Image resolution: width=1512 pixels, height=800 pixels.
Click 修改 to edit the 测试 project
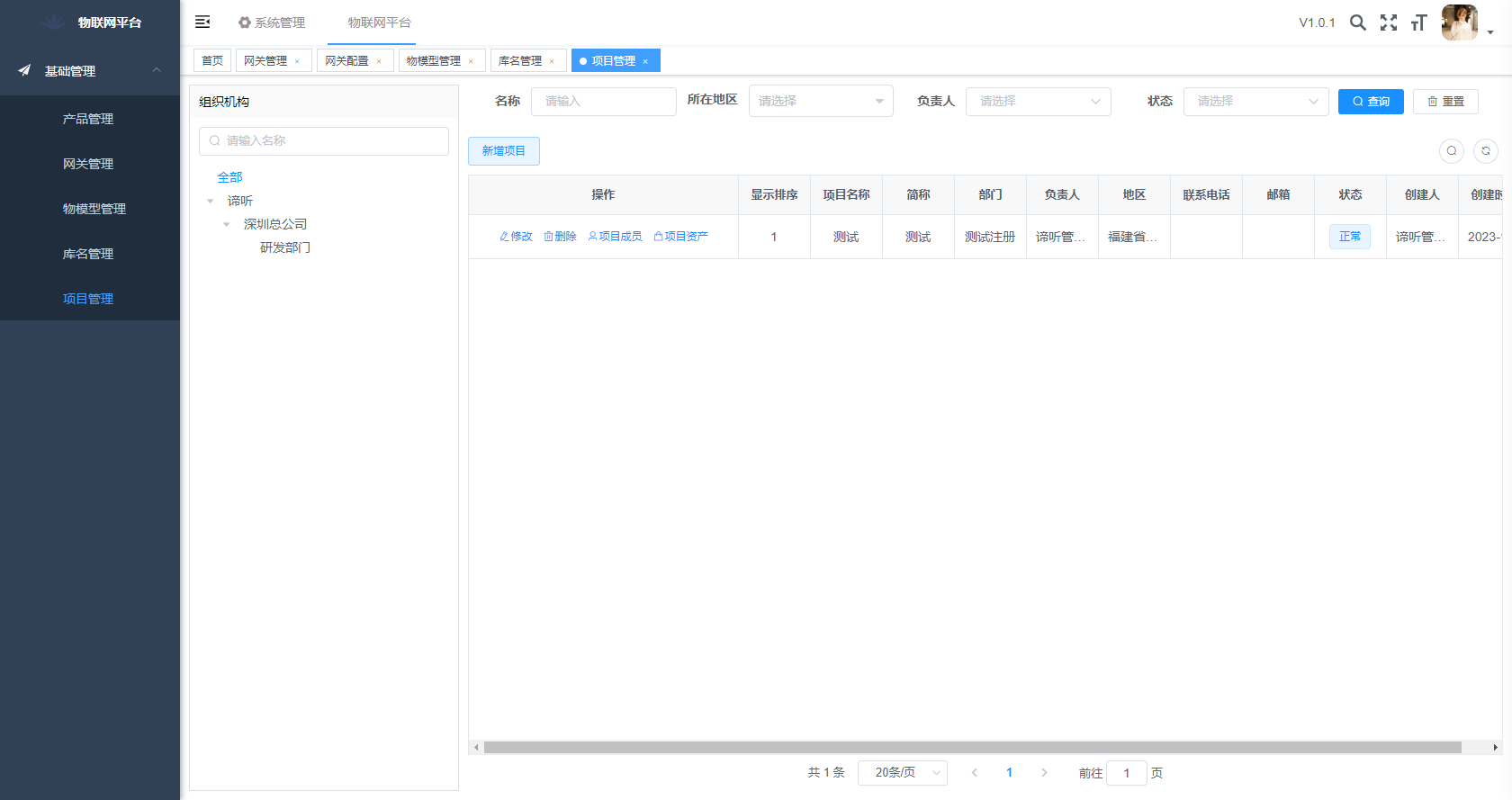[x=516, y=237]
